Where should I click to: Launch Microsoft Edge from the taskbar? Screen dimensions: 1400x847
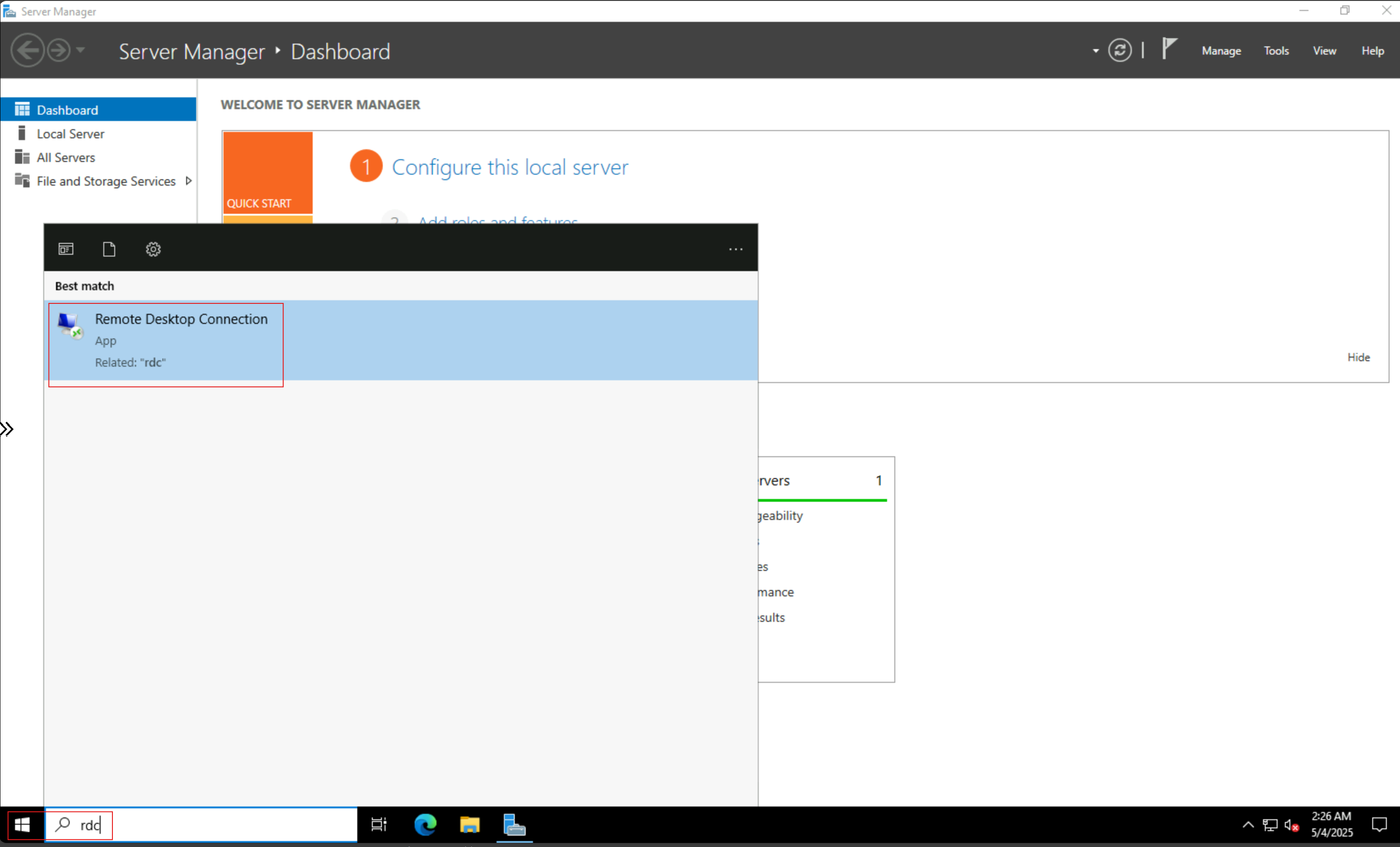425,825
